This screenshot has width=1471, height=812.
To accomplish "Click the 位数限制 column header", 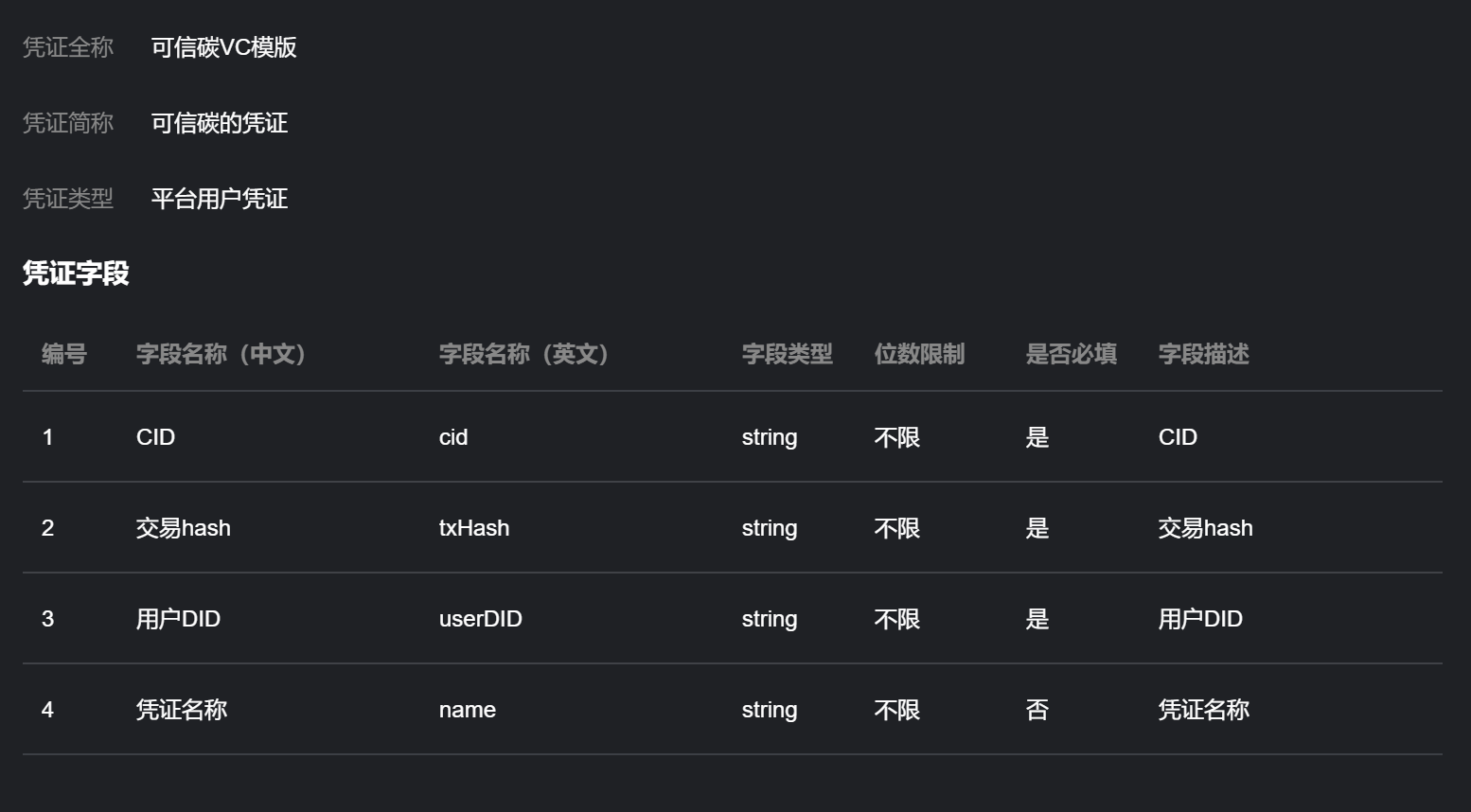I will coord(920,354).
